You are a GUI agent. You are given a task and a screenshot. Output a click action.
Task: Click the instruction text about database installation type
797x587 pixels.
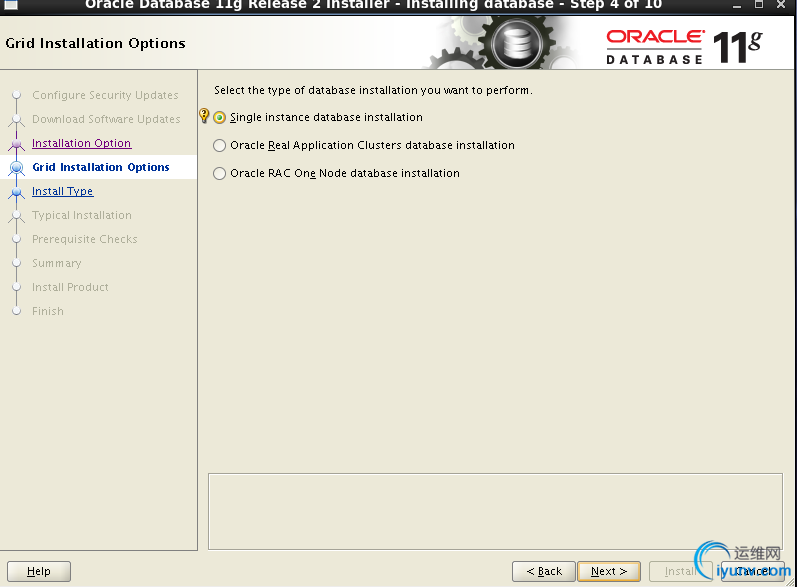(x=373, y=90)
